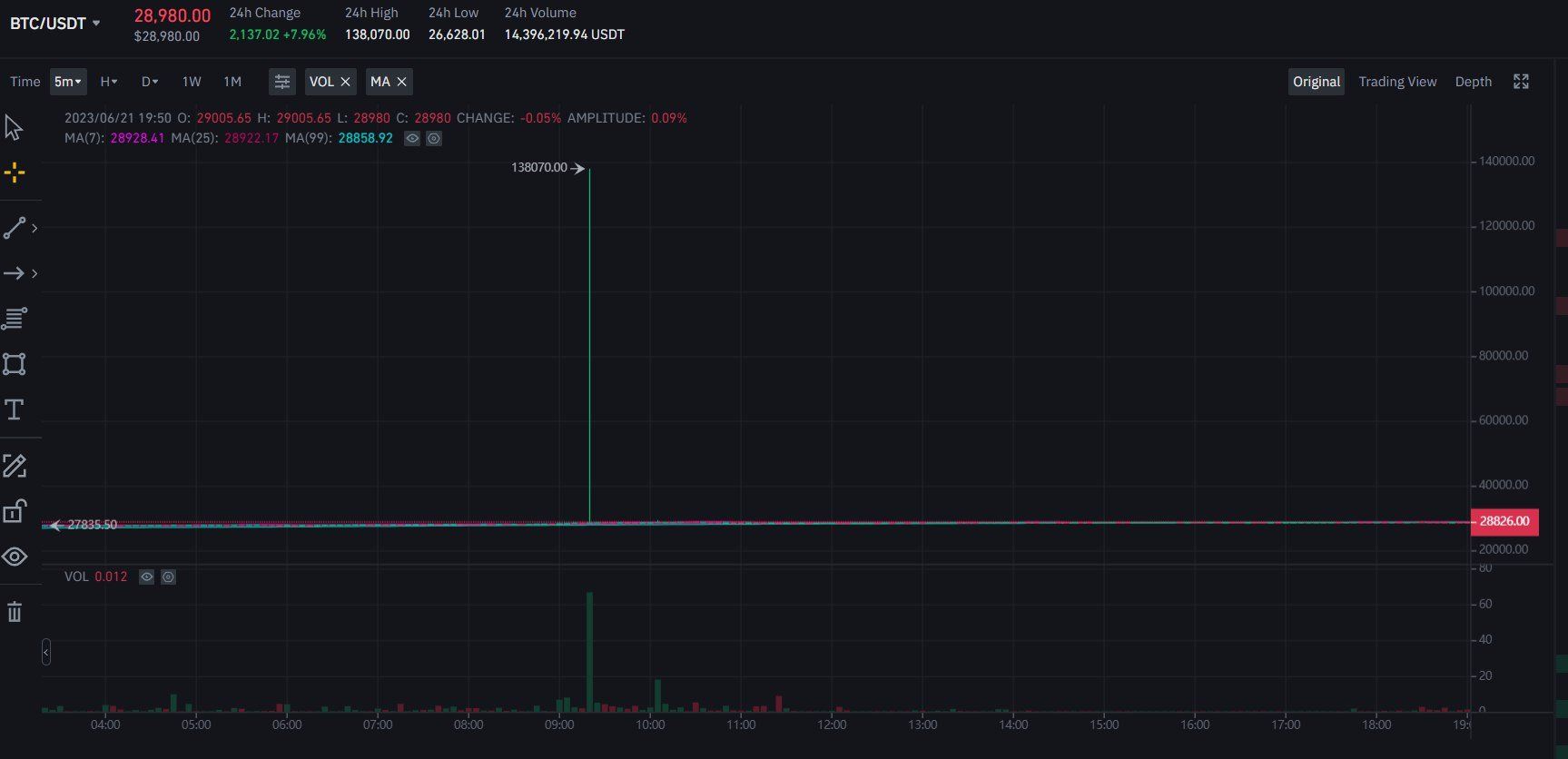The height and width of the screenshot is (759, 1568).
Task: Open chart indicator settings icon
Action: pos(282,82)
